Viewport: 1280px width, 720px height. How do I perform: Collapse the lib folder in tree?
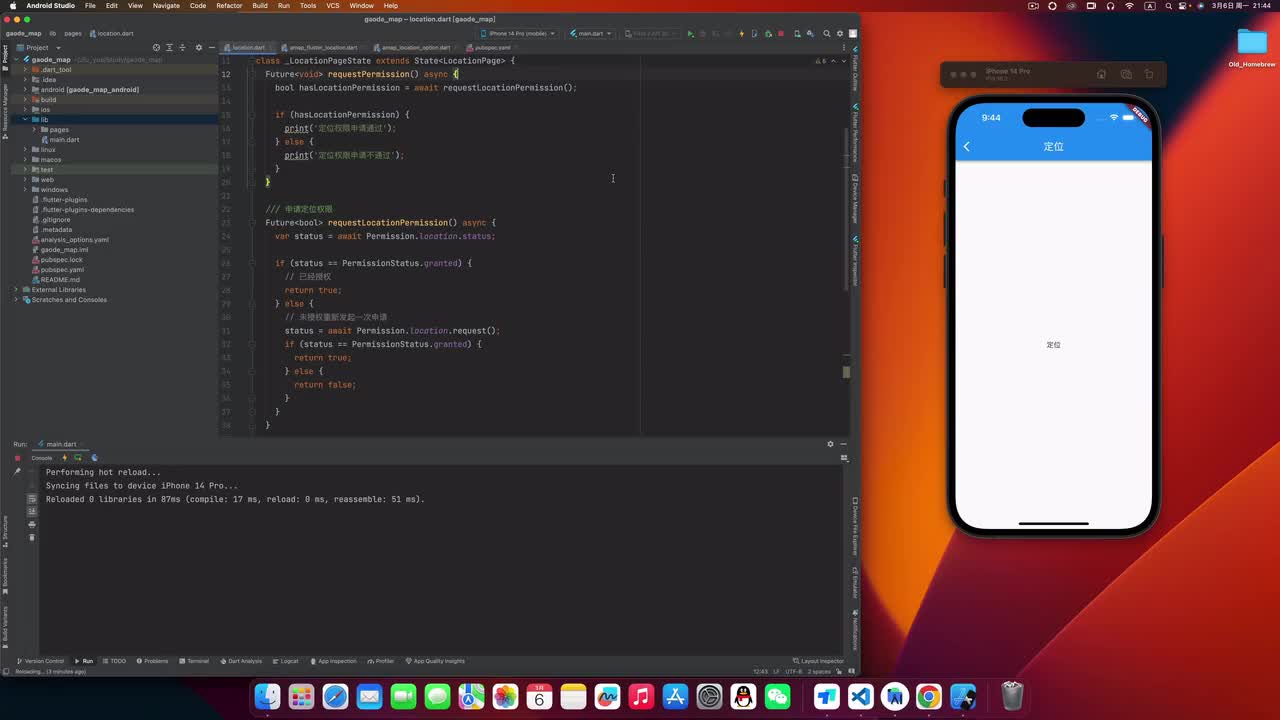point(25,120)
